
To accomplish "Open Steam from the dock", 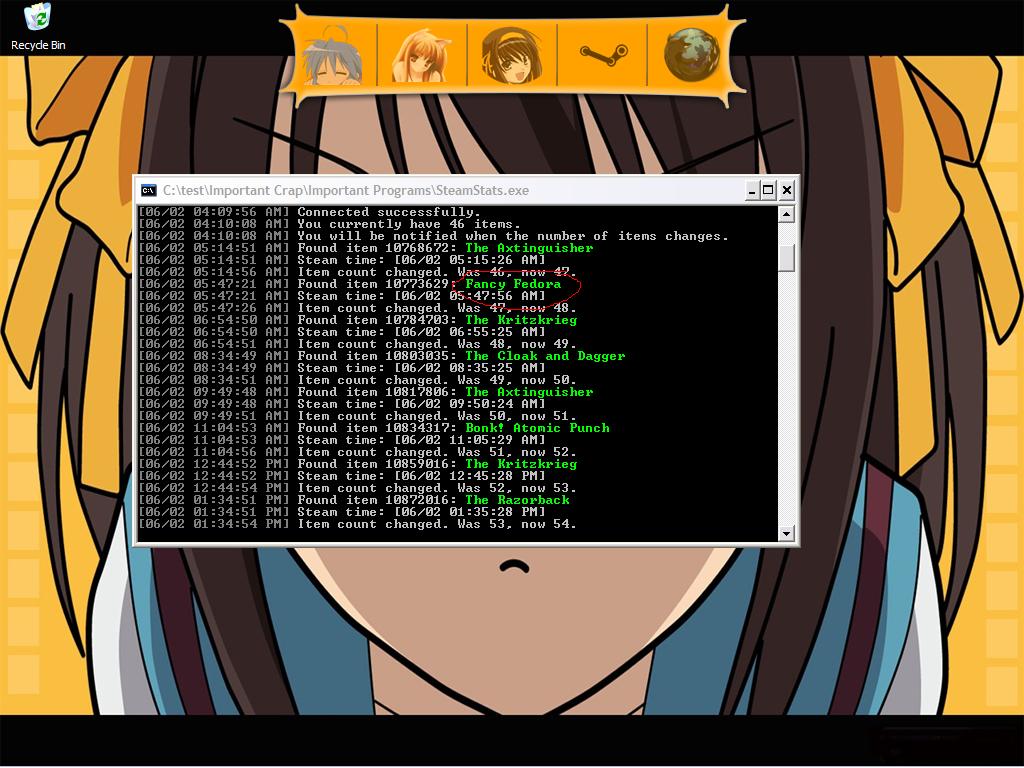I will pyautogui.click(x=603, y=55).
